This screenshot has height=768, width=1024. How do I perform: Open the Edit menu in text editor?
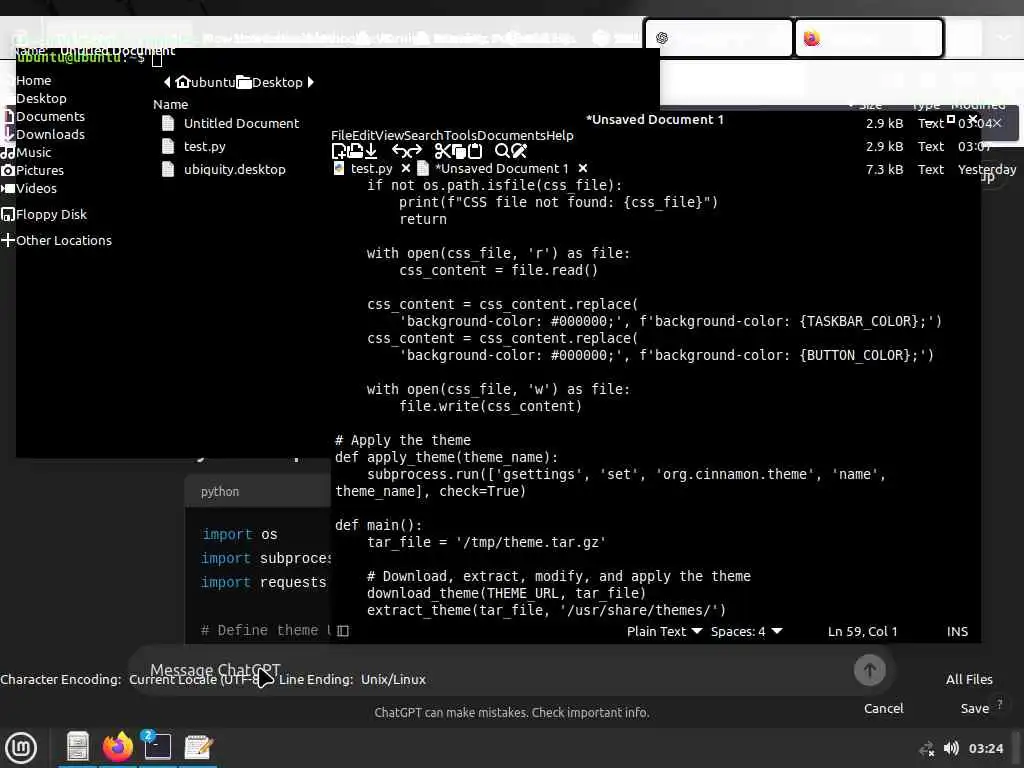tap(363, 135)
